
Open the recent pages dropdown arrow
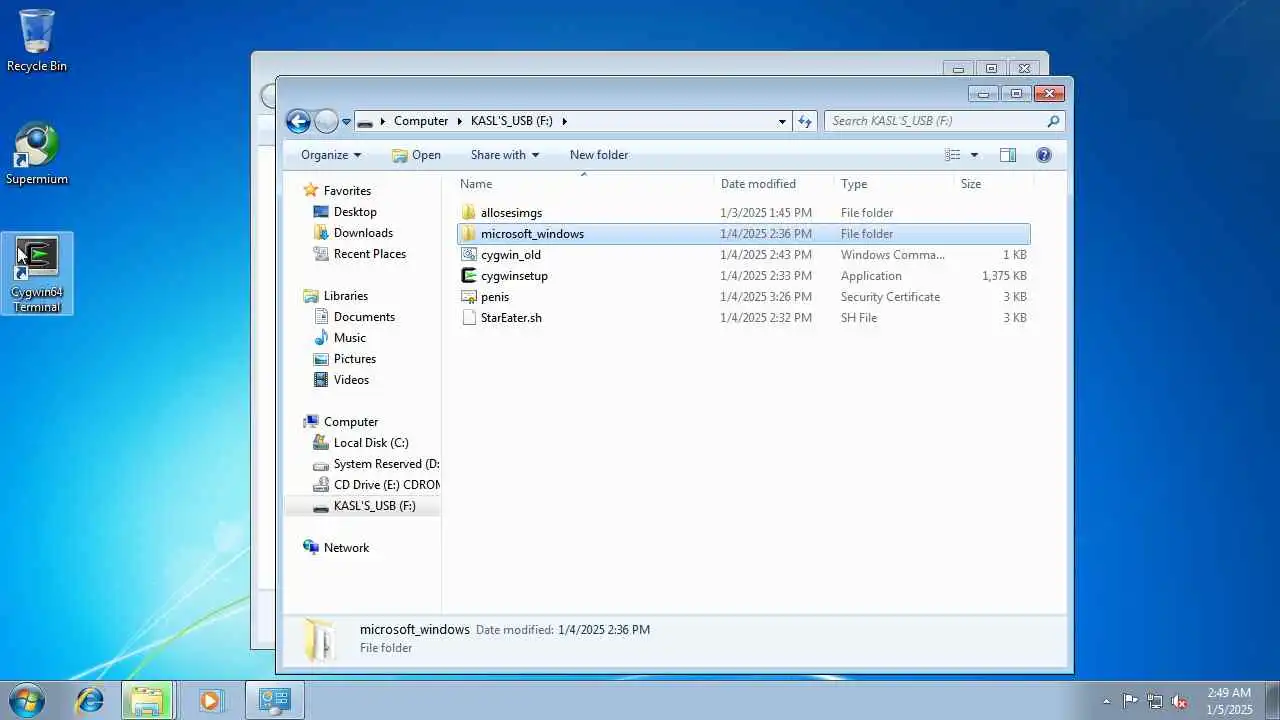coord(346,122)
